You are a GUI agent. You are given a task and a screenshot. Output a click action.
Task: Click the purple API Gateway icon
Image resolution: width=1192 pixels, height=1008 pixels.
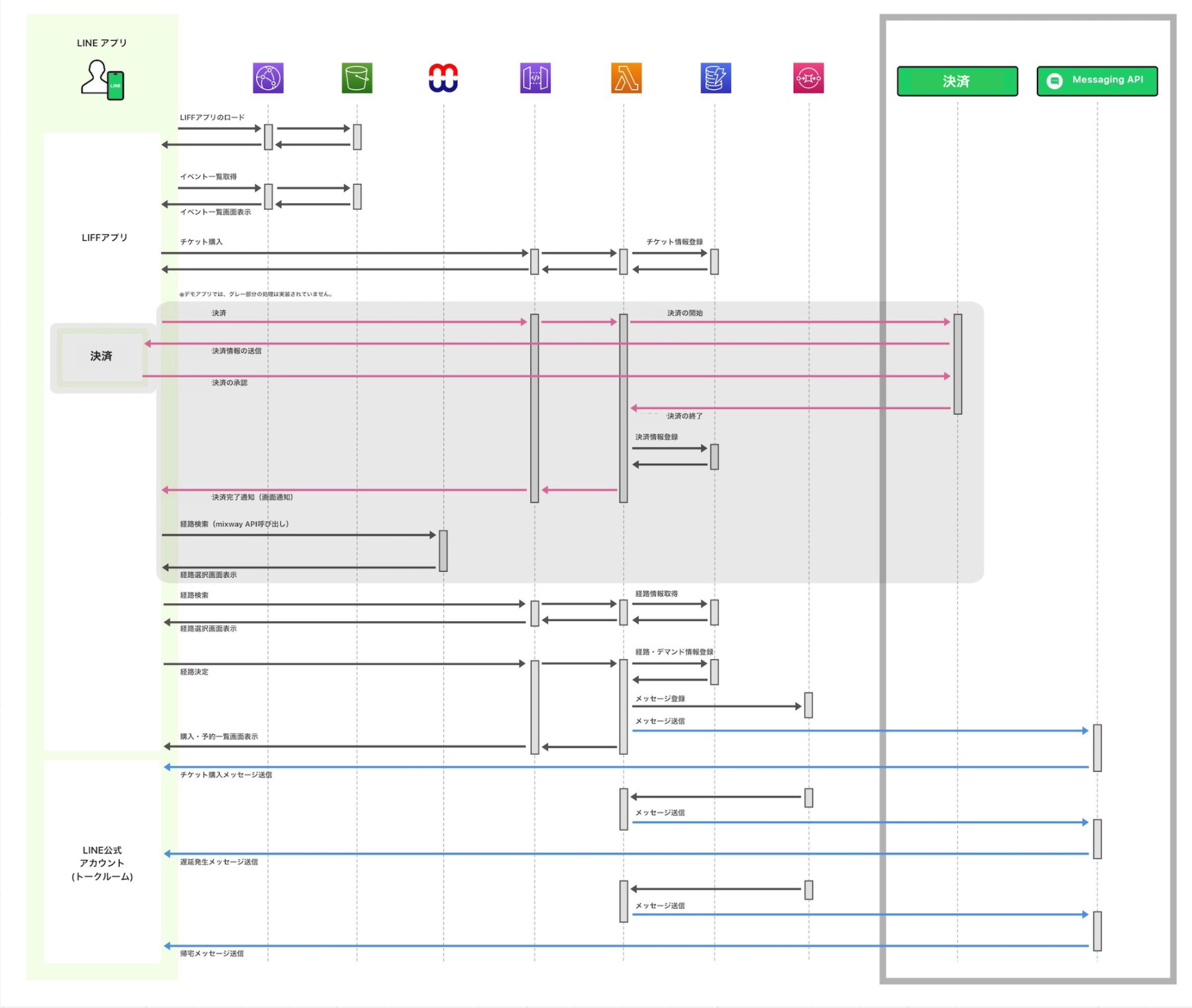(x=535, y=78)
